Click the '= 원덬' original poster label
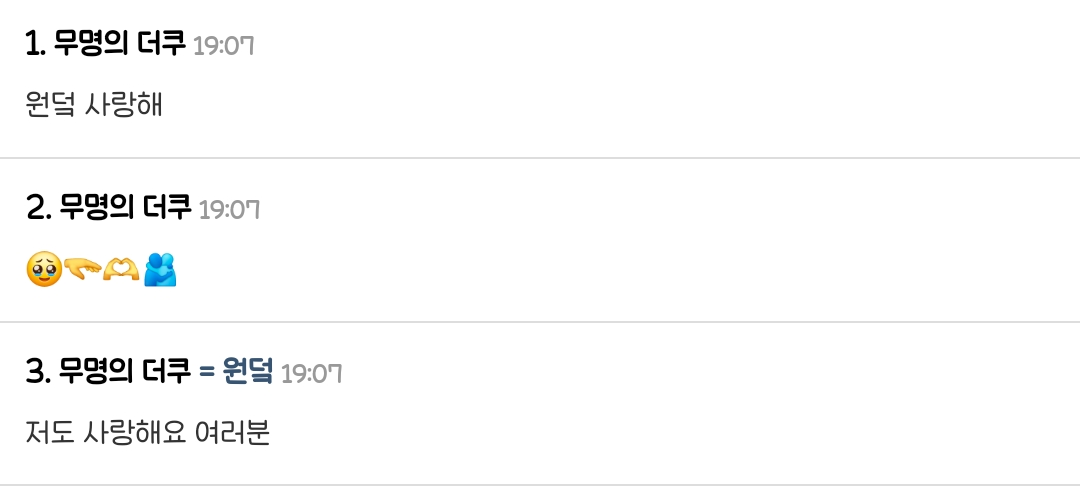Viewport: 1080px width, 489px height. click(235, 372)
